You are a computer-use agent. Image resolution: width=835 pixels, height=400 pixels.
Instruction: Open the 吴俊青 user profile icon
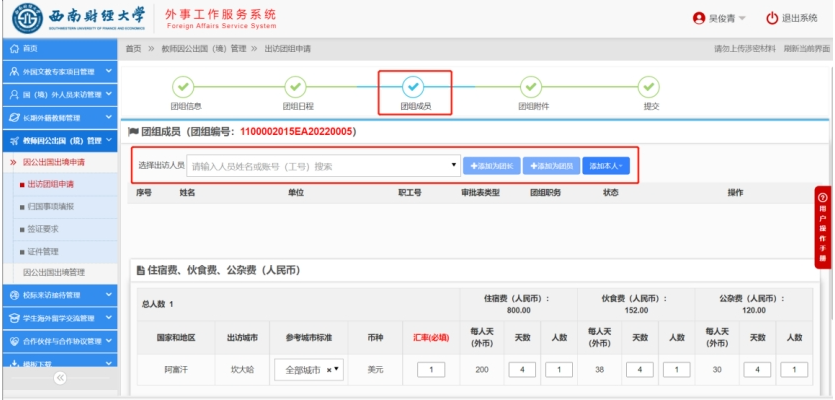[x=698, y=18]
